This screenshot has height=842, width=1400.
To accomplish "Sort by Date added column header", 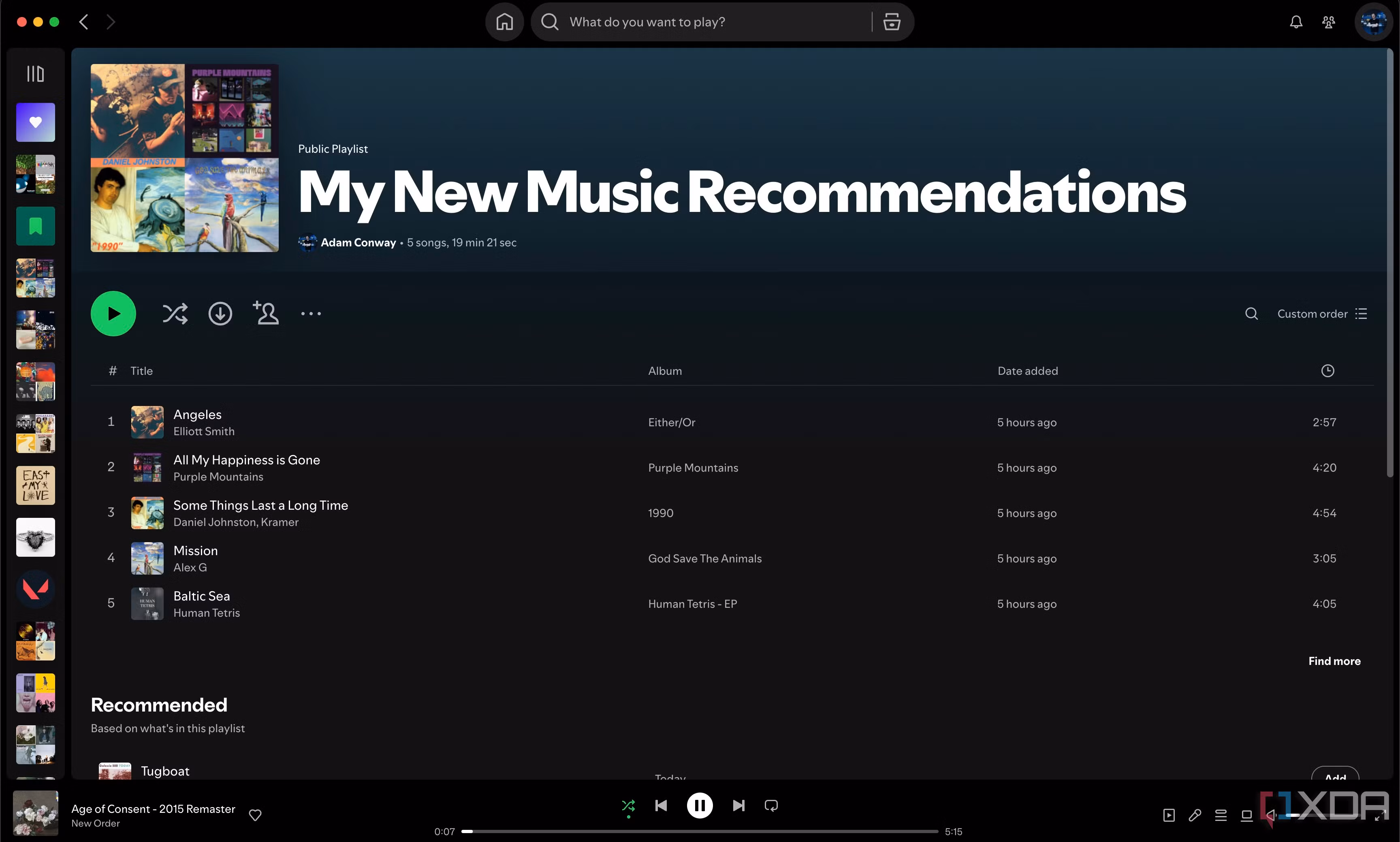I will point(1027,371).
